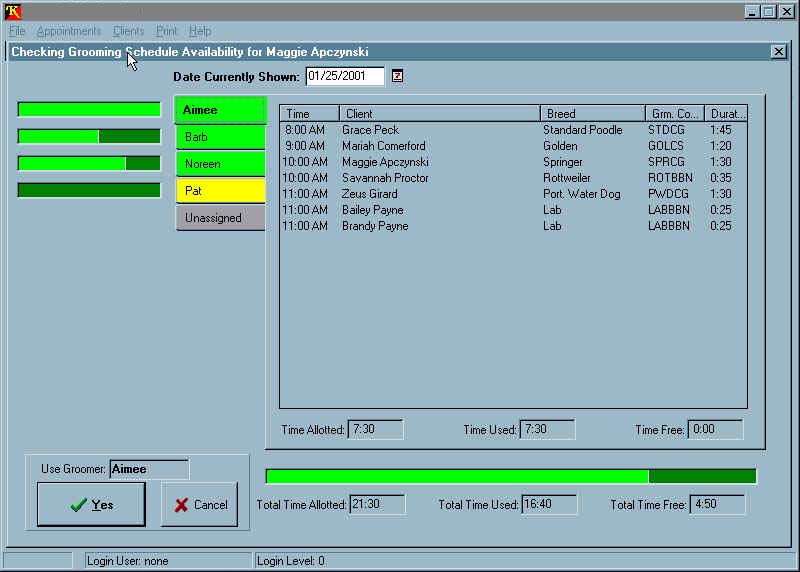800x572 pixels.
Task: Click the Time Free 0:00 field
Action: click(x=715, y=430)
